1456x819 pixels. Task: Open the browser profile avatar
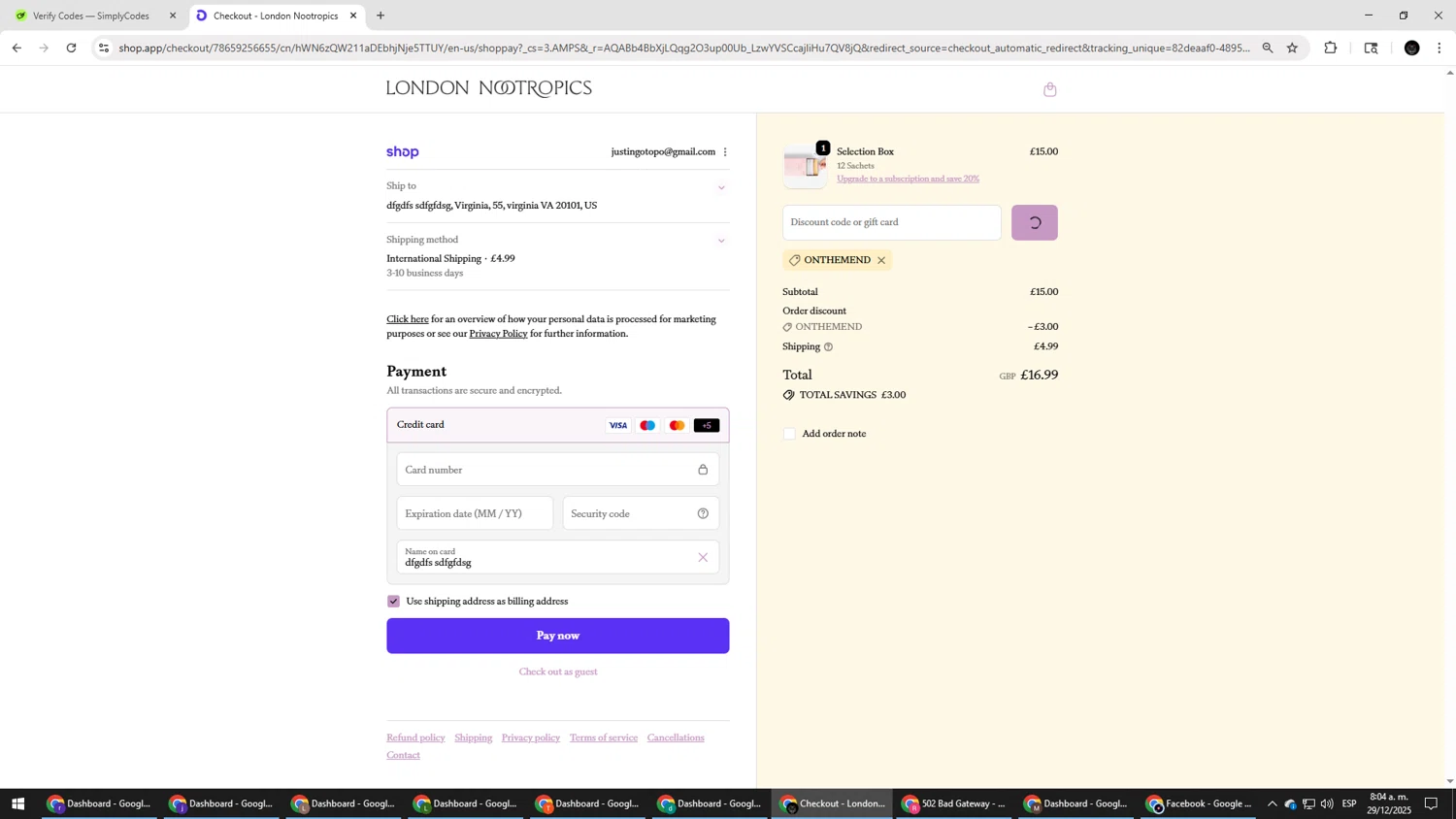tap(1412, 48)
